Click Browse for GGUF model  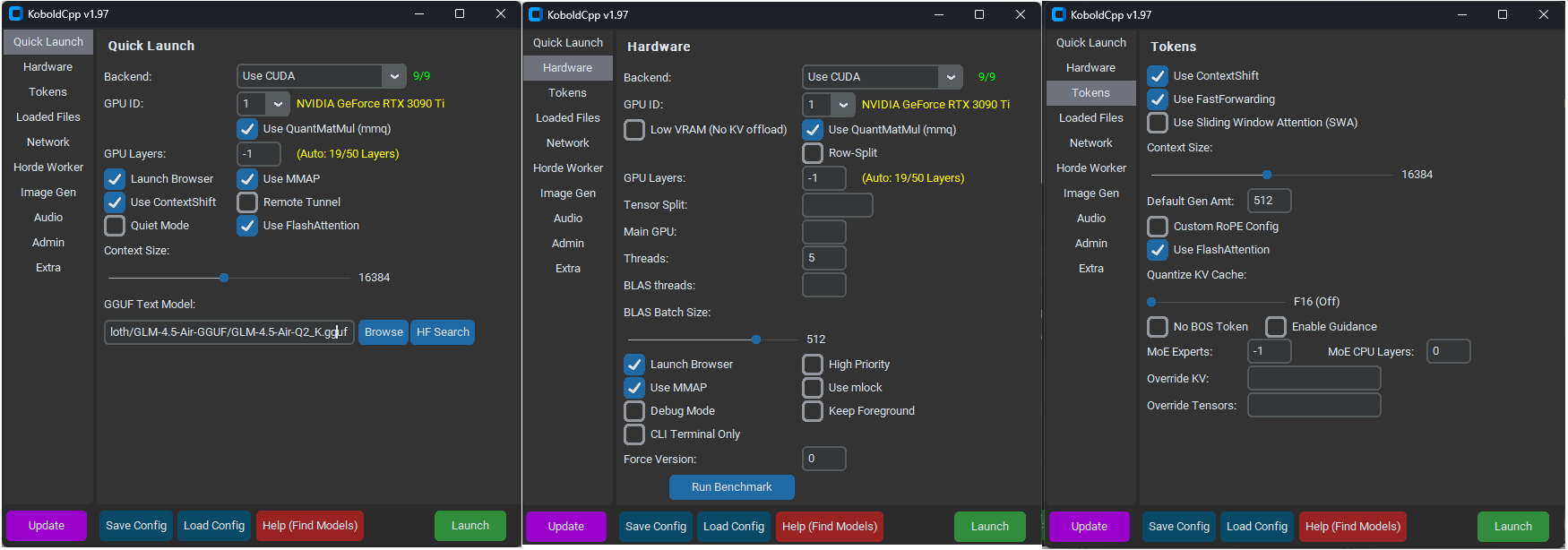click(x=383, y=332)
